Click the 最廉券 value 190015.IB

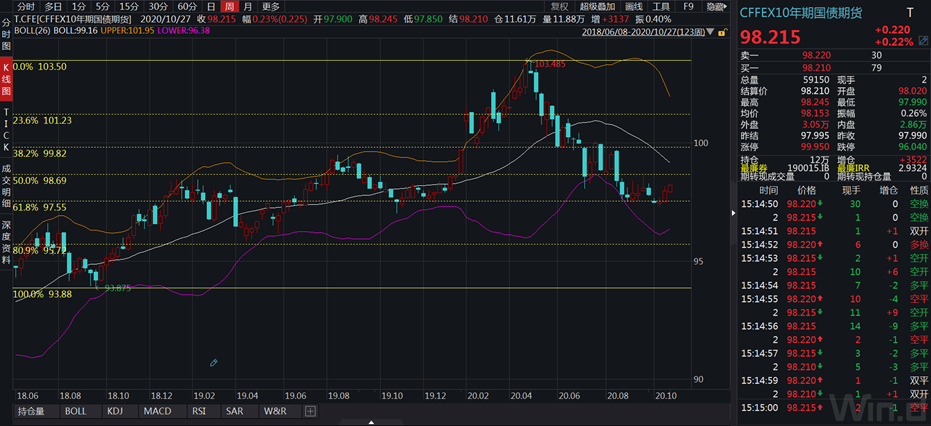coord(809,168)
